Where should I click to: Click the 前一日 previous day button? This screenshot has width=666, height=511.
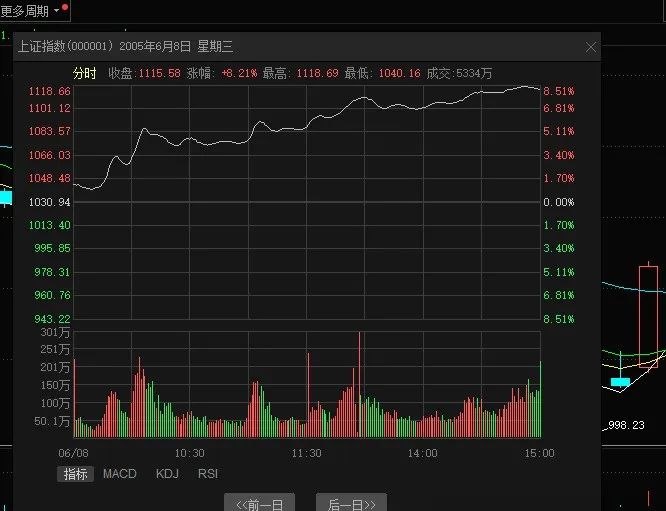pos(260,503)
